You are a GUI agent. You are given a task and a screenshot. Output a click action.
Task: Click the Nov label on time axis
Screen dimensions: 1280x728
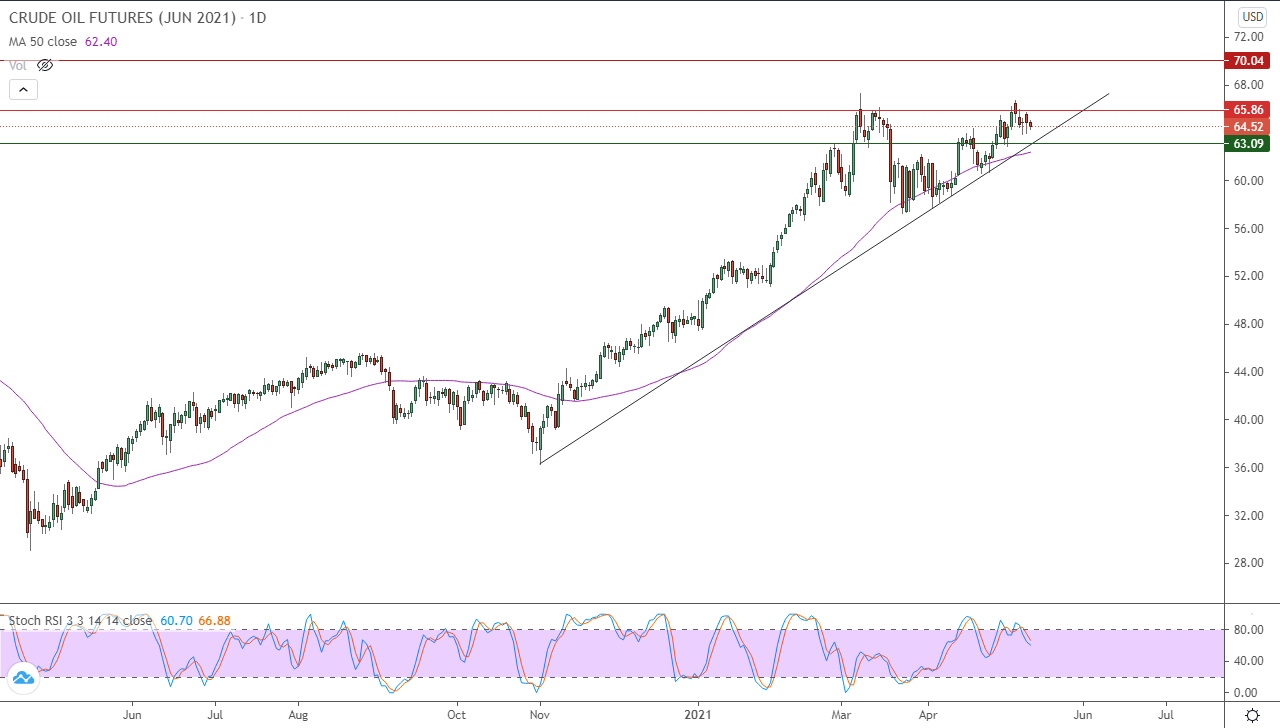[539, 716]
